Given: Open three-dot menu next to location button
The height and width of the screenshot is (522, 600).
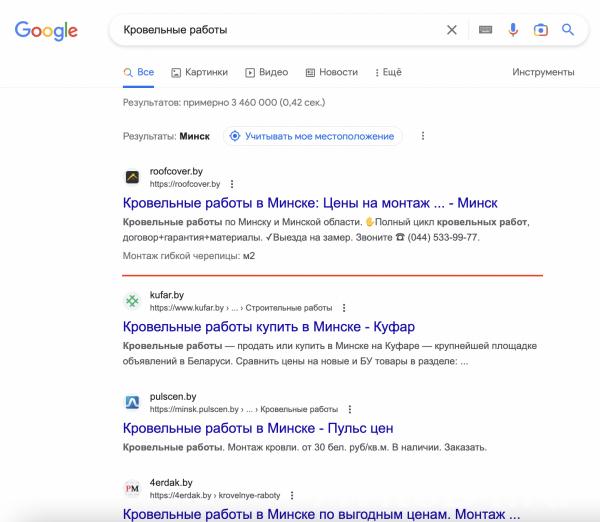Looking at the screenshot, I should (x=423, y=136).
